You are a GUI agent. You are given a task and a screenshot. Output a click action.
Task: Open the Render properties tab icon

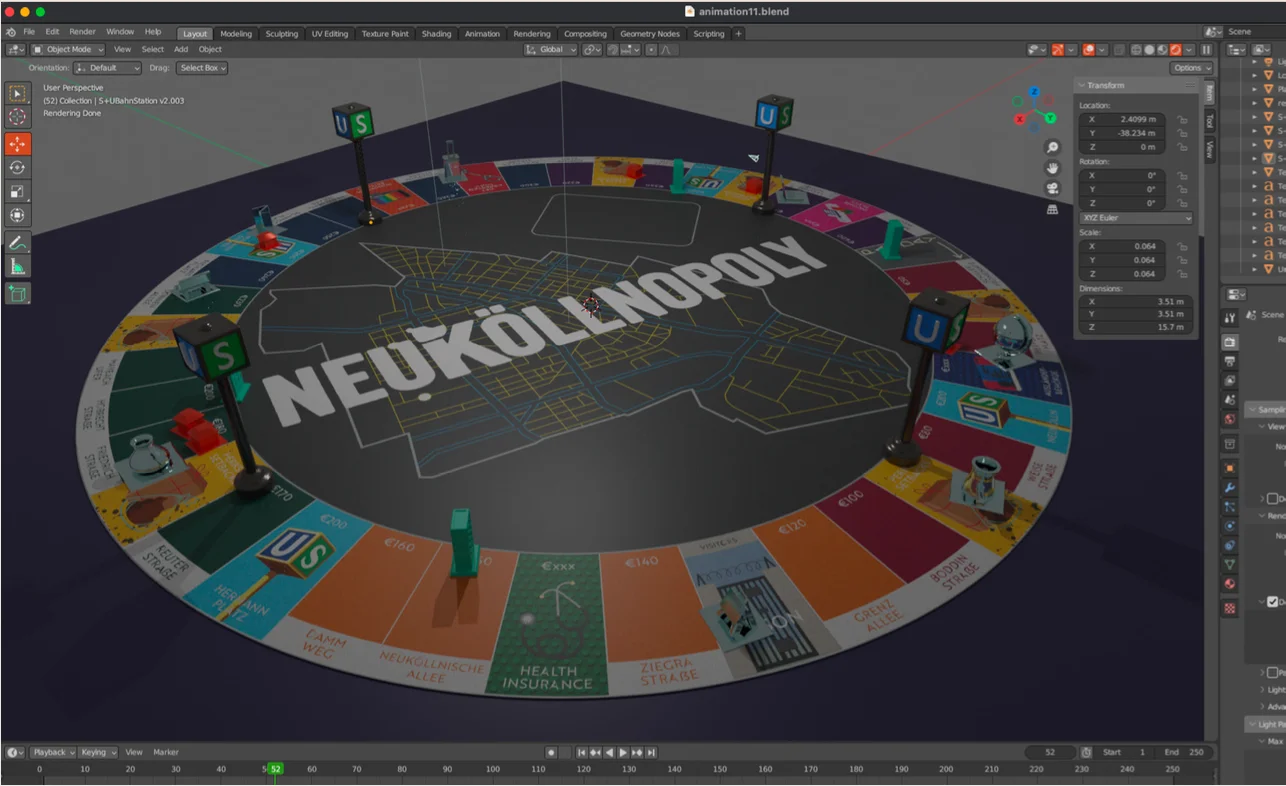click(1230, 342)
